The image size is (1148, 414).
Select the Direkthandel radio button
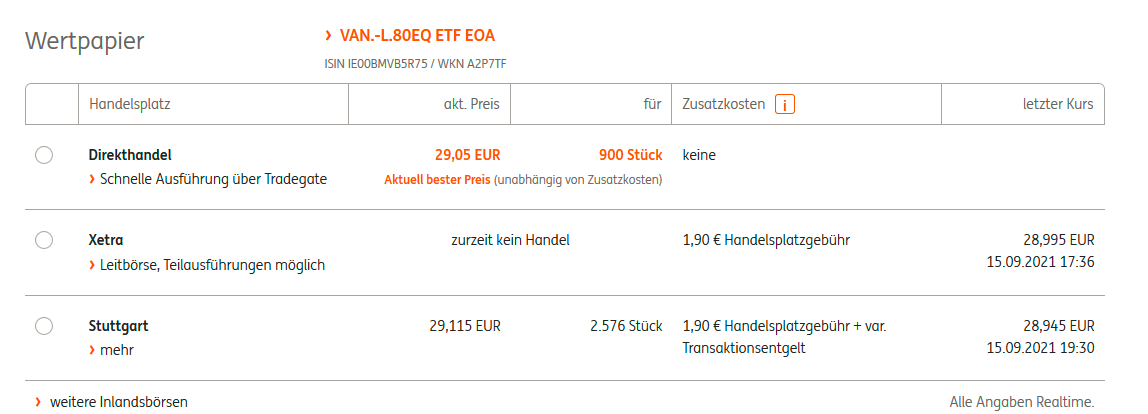click(x=43, y=155)
